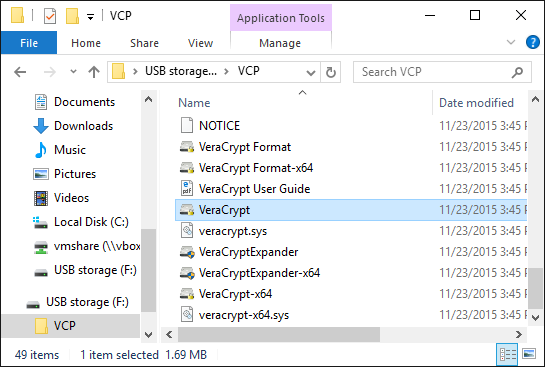Select the veracrypt.sys file name

coord(233,231)
